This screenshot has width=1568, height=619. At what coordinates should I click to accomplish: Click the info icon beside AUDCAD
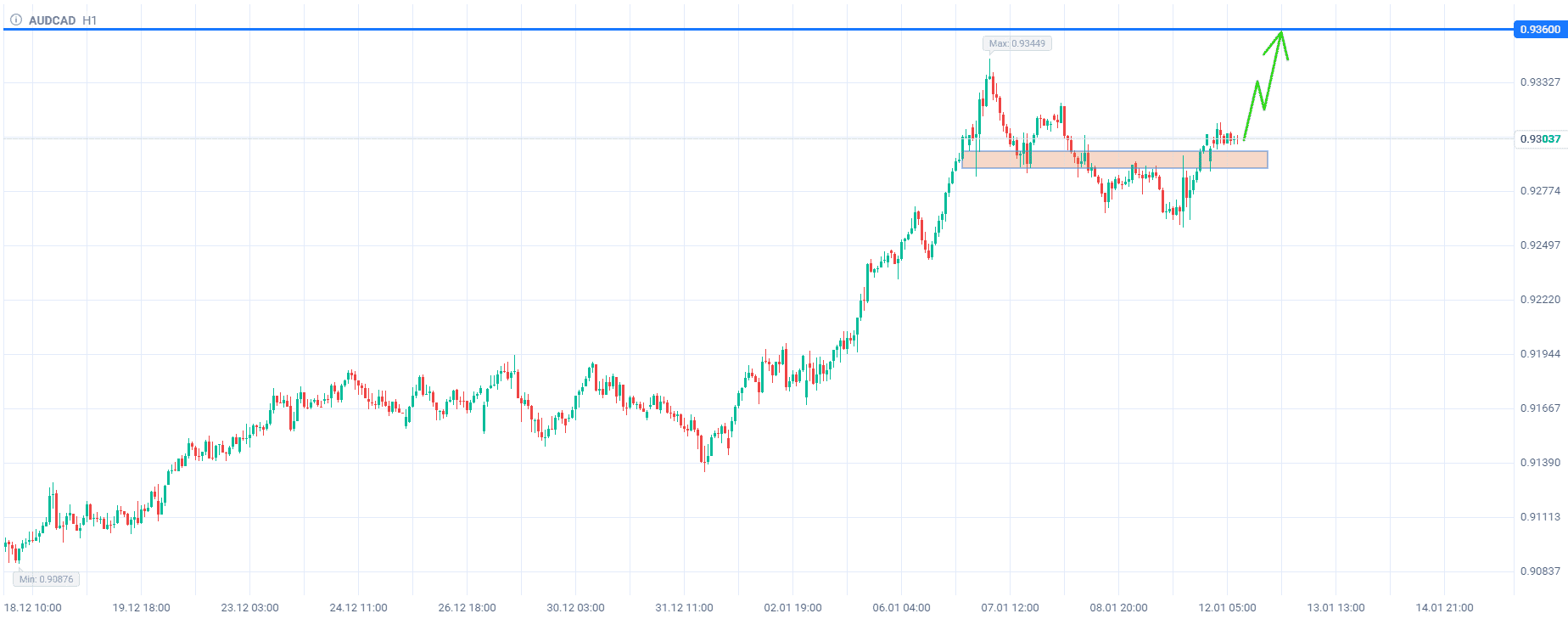[x=15, y=20]
